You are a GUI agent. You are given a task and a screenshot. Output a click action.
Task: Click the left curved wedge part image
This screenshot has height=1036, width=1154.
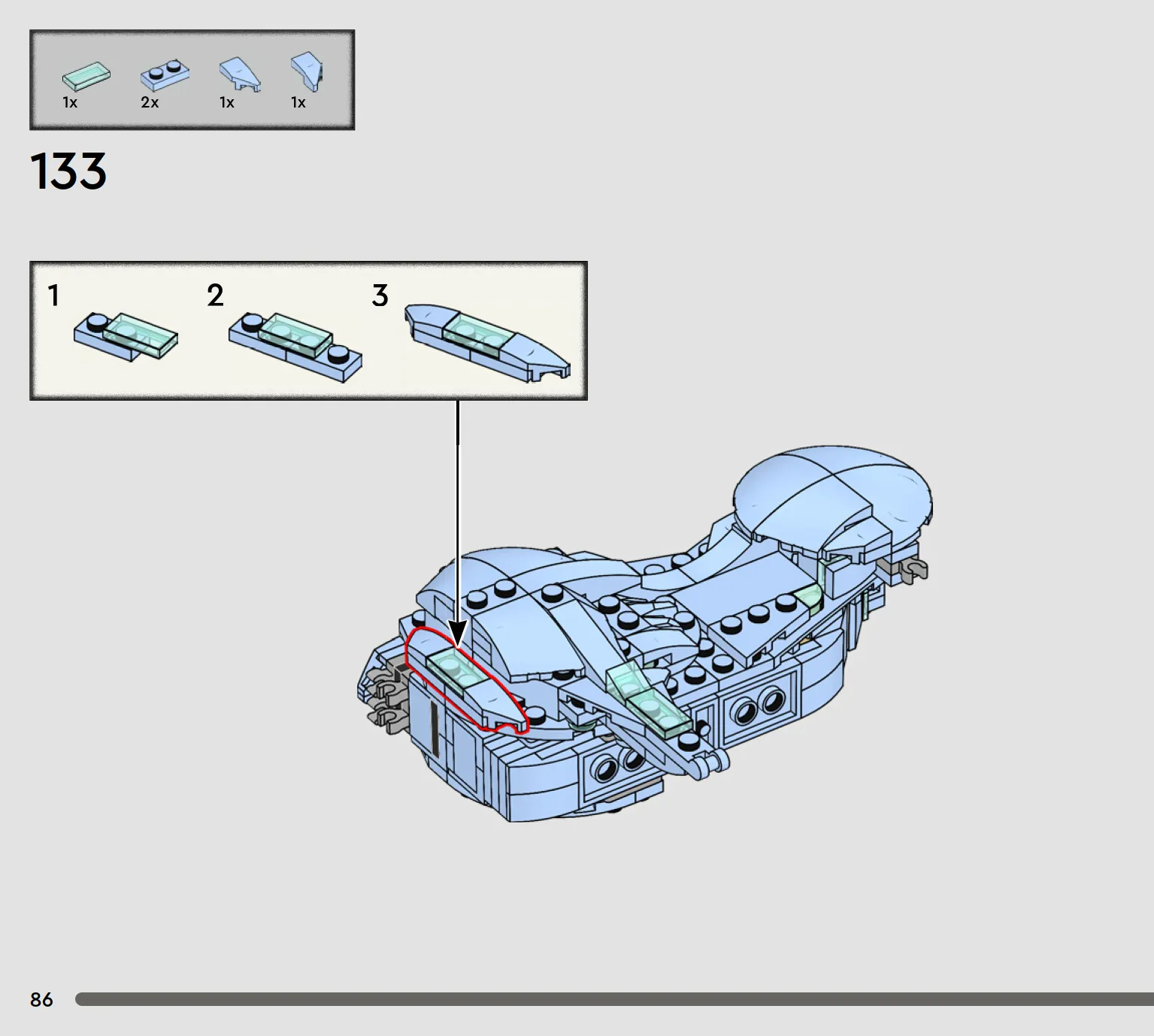pos(240,74)
